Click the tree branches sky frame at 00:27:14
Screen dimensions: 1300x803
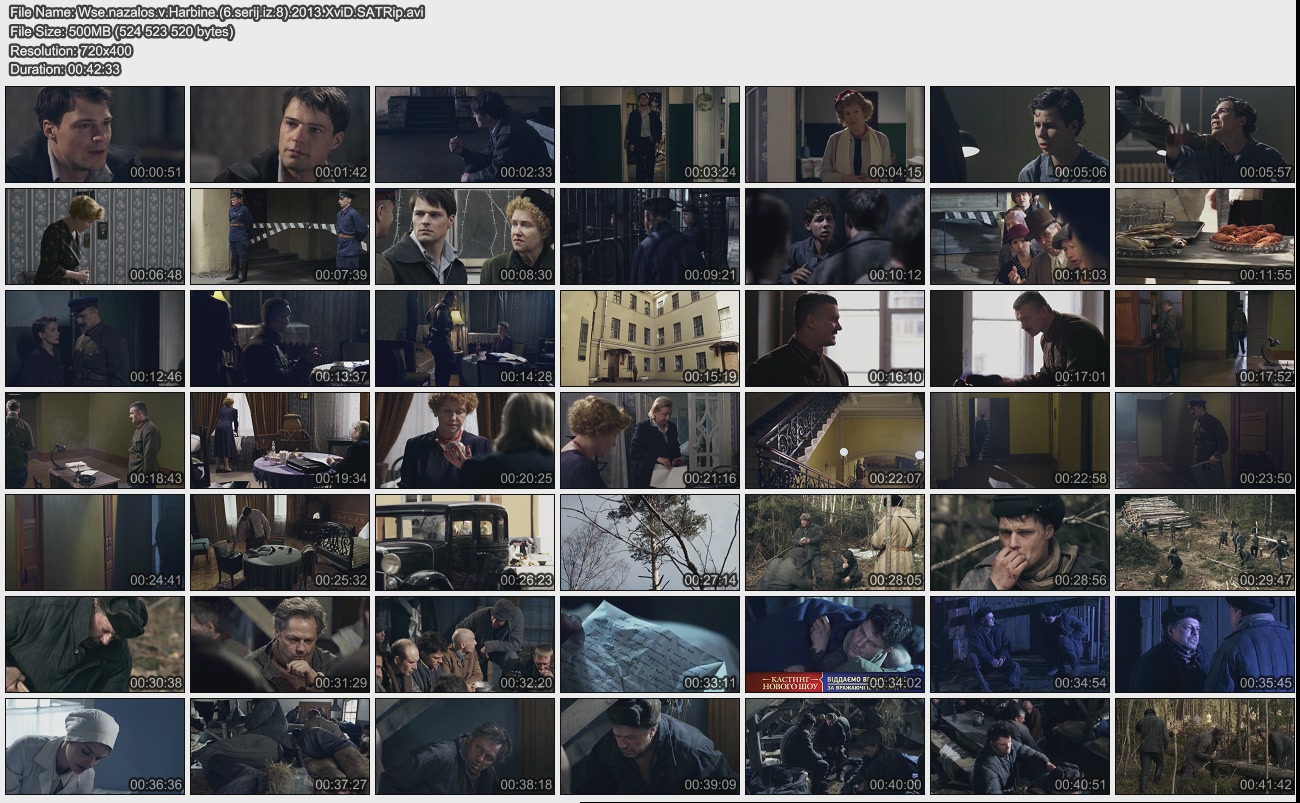click(x=649, y=542)
